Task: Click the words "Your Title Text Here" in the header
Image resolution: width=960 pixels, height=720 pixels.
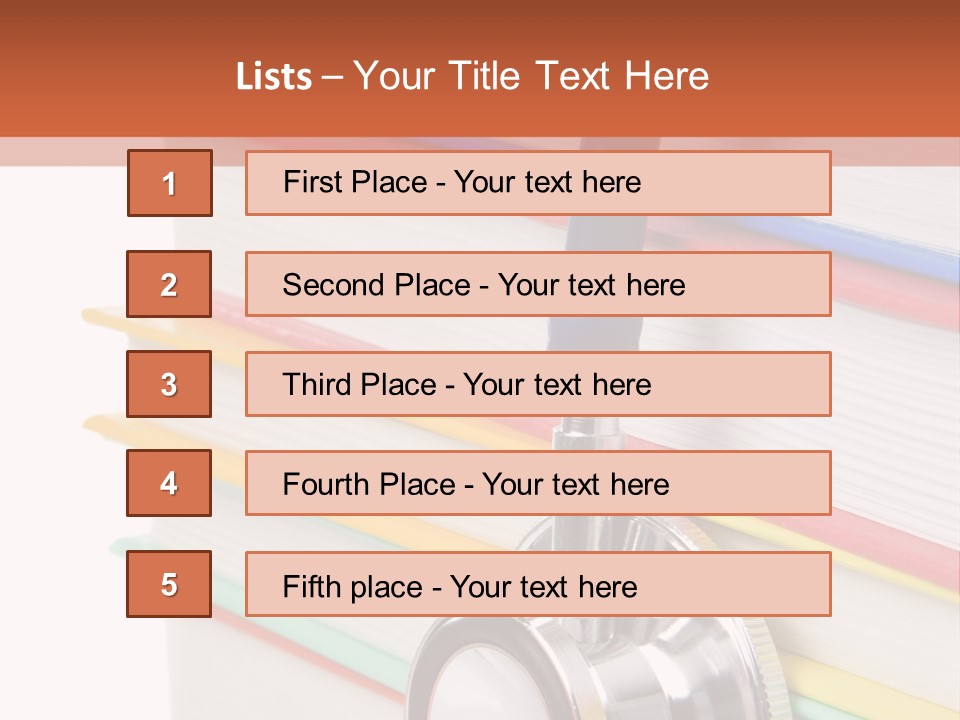Action: [531, 76]
